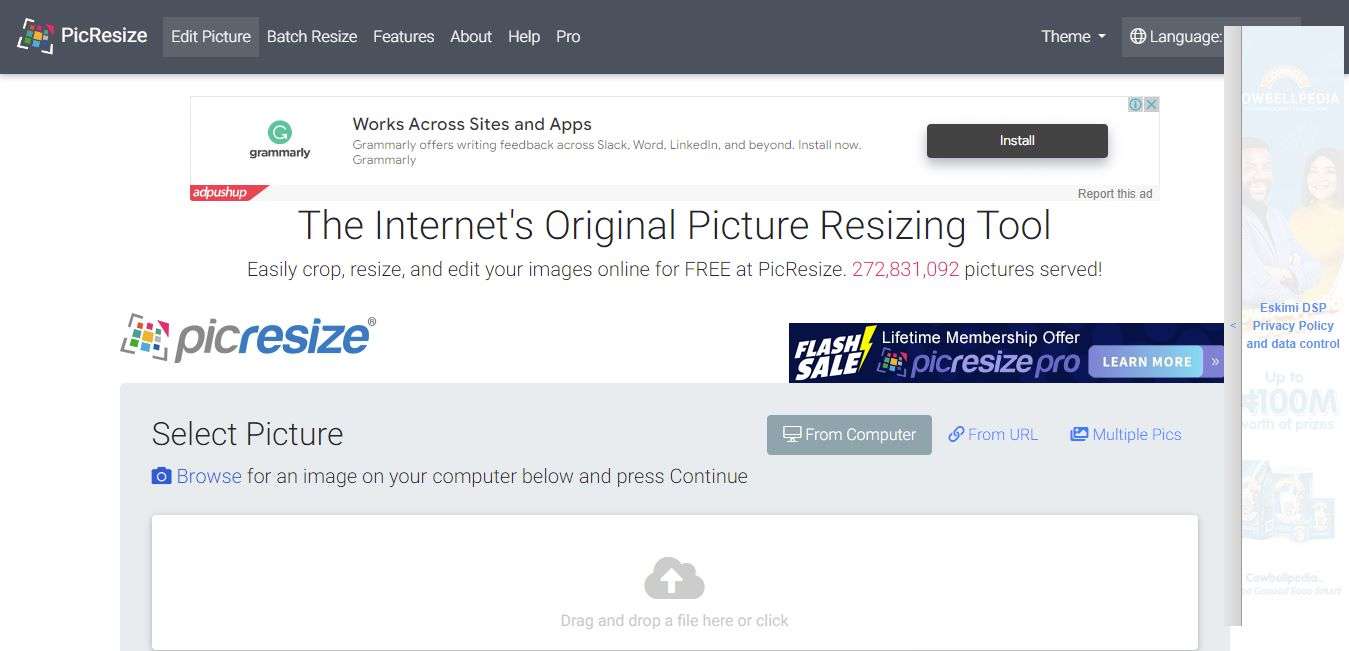Switch to the Edit Picture tab
1349x651 pixels.
pyautogui.click(x=210, y=36)
